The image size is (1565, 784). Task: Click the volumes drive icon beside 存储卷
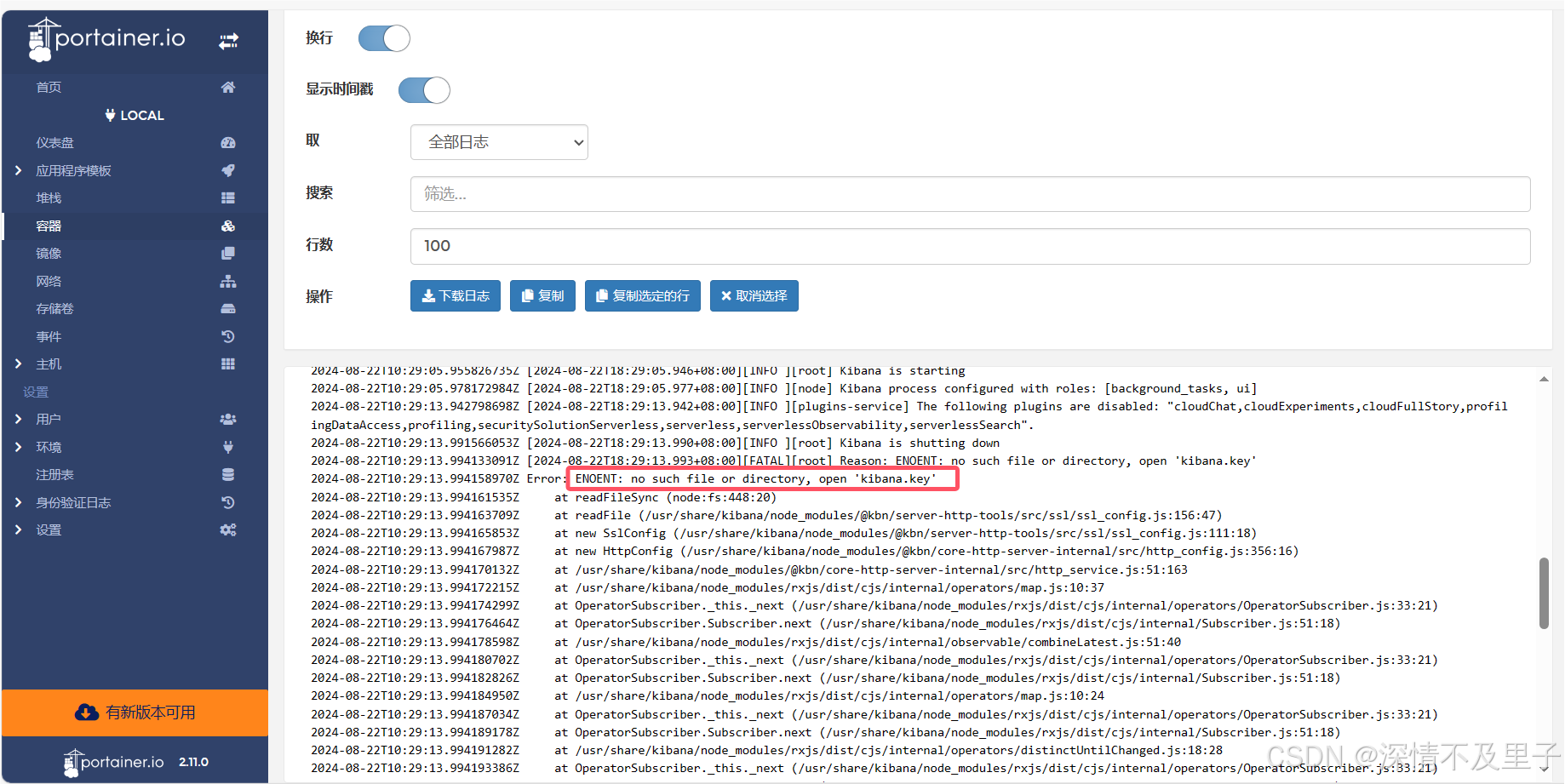pyautogui.click(x=228, y=308)
